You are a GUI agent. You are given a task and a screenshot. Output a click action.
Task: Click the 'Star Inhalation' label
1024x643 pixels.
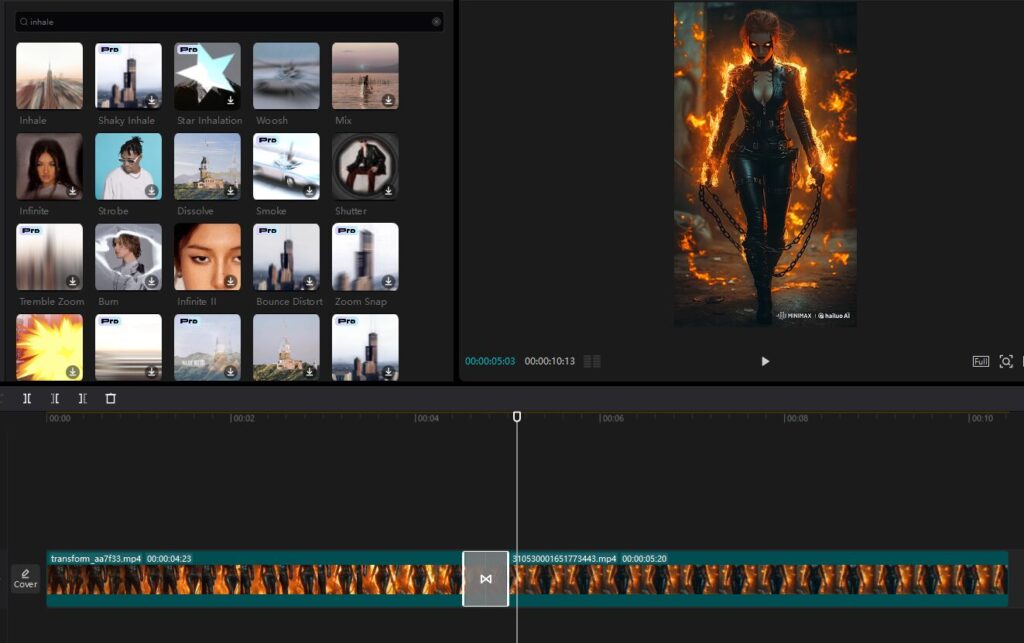210,121
